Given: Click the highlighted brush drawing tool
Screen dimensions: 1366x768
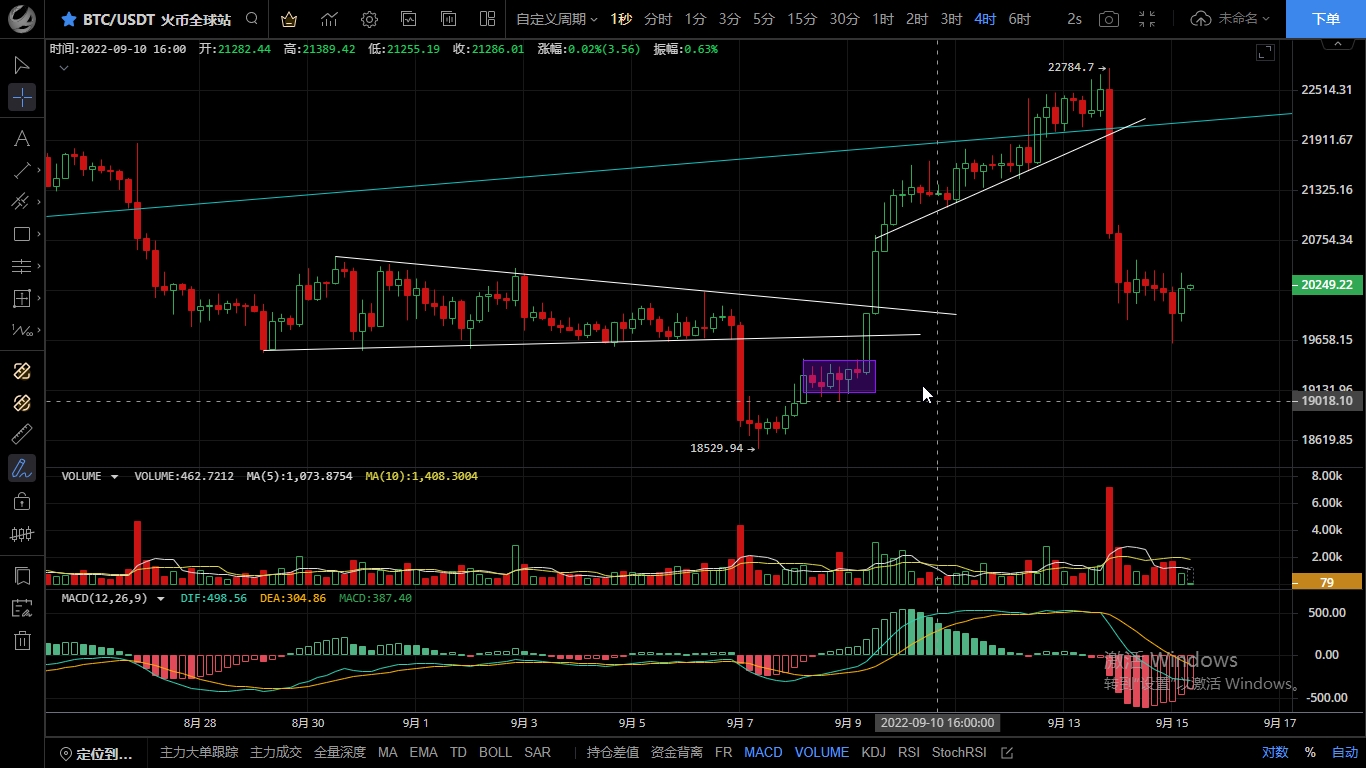Looking at the screenshot, I should pos(22,467).
